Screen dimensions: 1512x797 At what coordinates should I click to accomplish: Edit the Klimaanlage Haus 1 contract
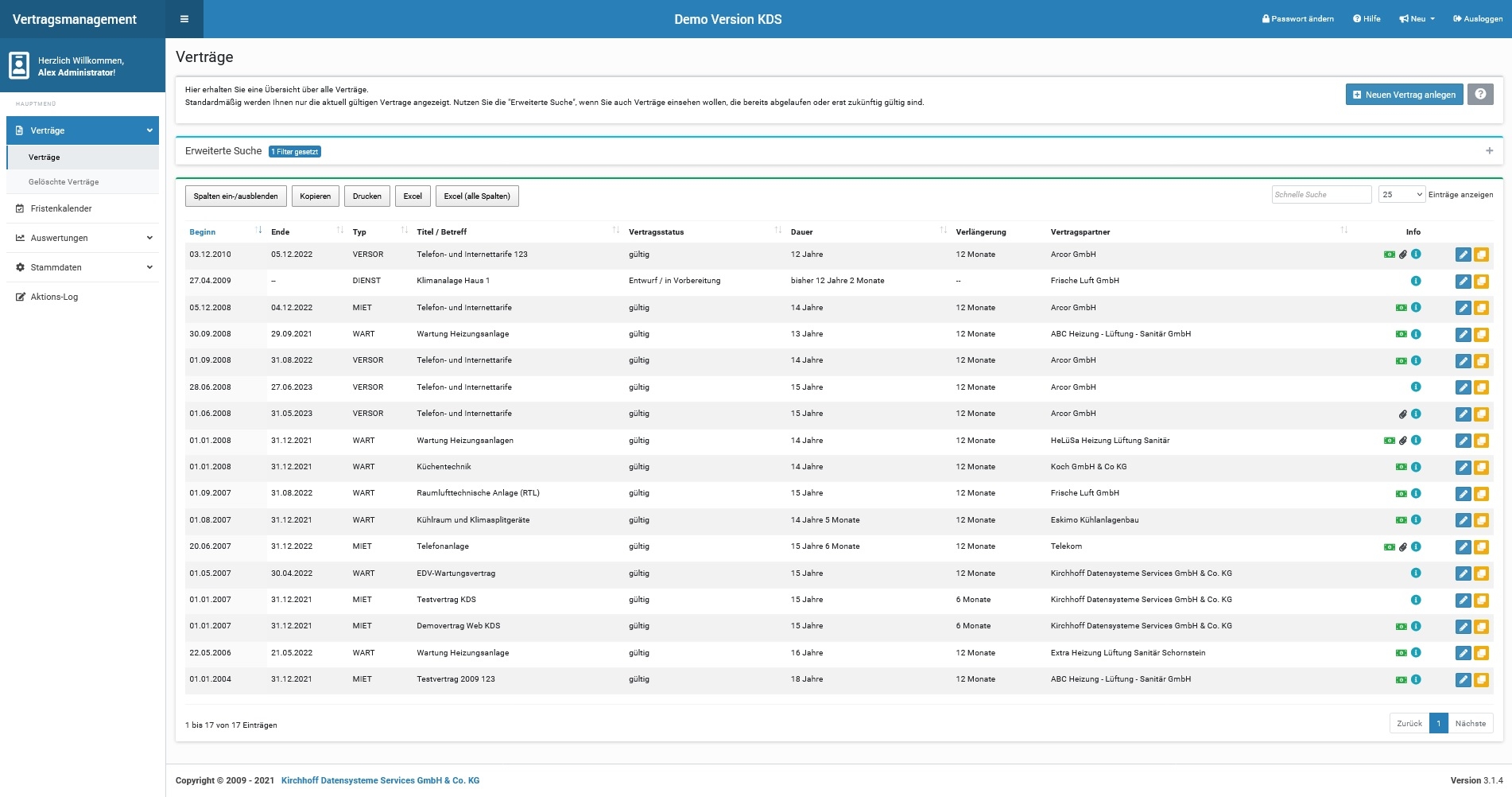[1463, 282]
